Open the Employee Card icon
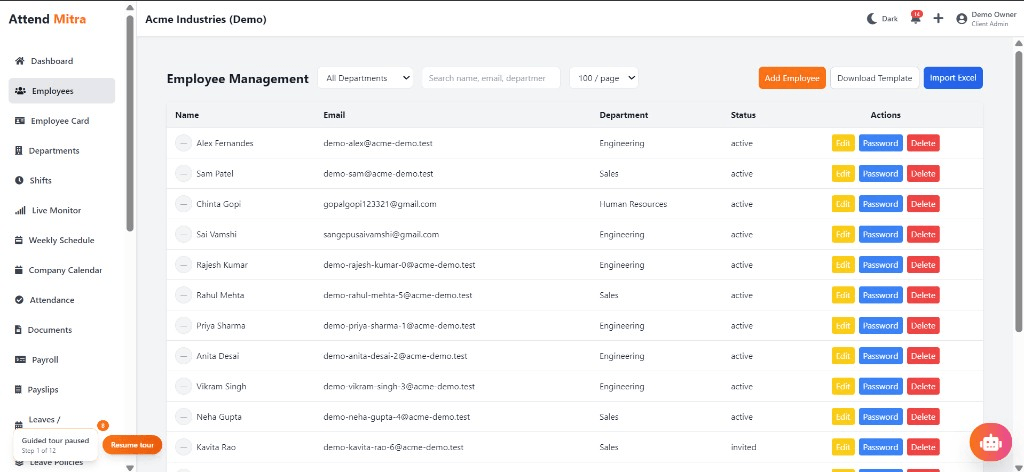The image size is (1024, 472). [20, 121]
